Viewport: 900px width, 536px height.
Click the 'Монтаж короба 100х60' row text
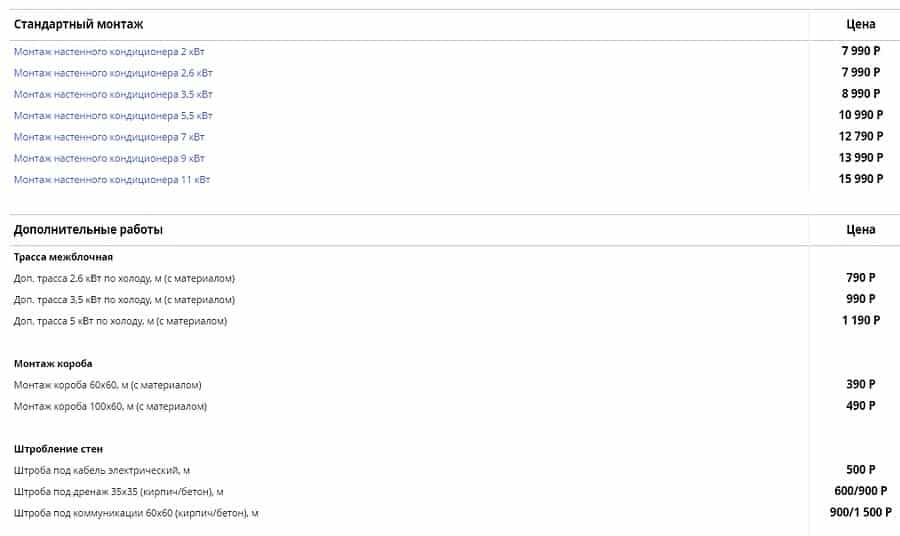tap(110, 407)
